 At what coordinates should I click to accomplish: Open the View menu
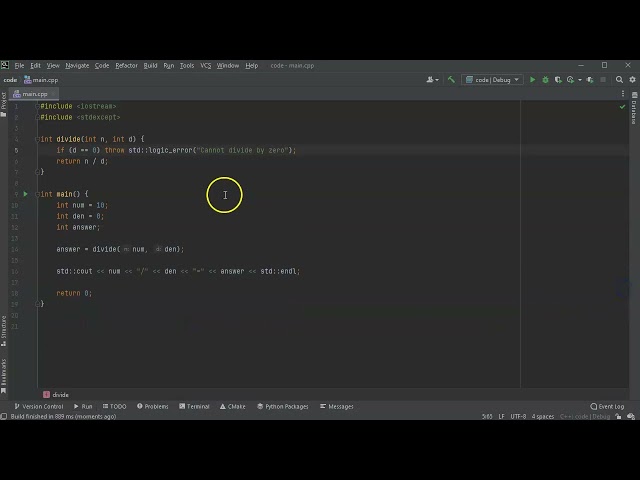pos(53,65)
